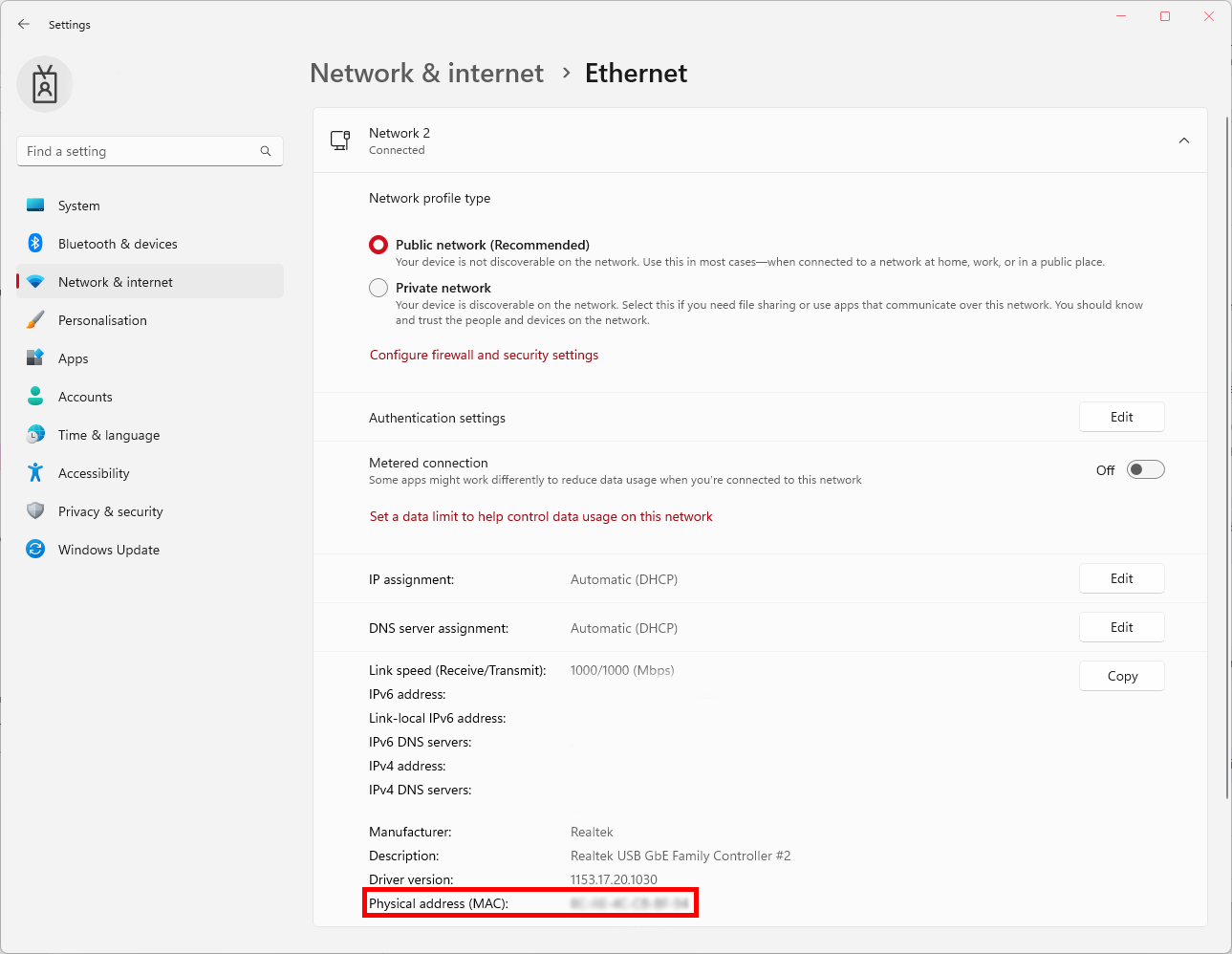This screenshot has width=1232, height=954.
Task: Open Apps settings category
Action: pos(73,358)
